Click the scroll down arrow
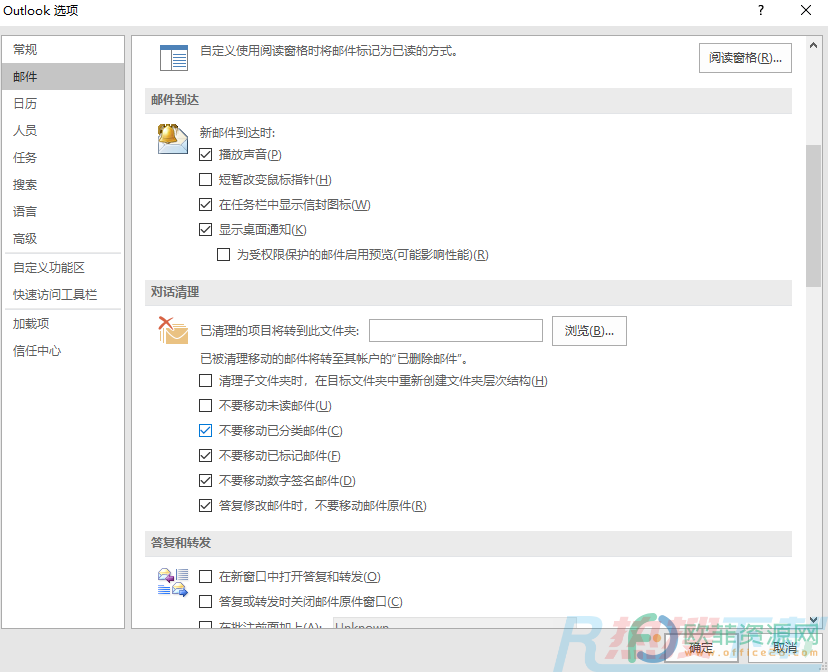The height and width of the screenshot is (672, 828). [x=813, y=620]
